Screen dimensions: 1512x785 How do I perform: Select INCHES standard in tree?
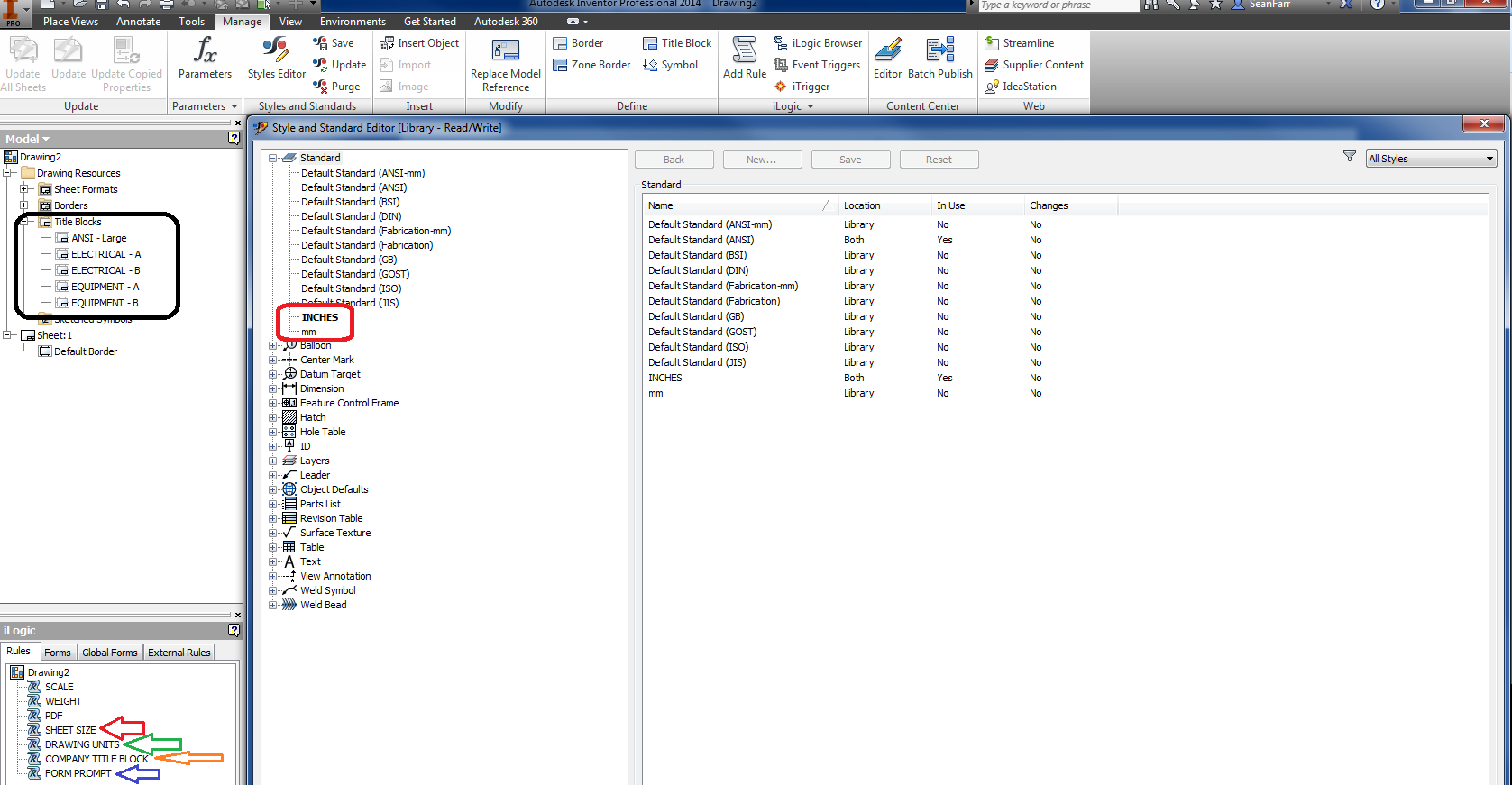coord(320,317)
